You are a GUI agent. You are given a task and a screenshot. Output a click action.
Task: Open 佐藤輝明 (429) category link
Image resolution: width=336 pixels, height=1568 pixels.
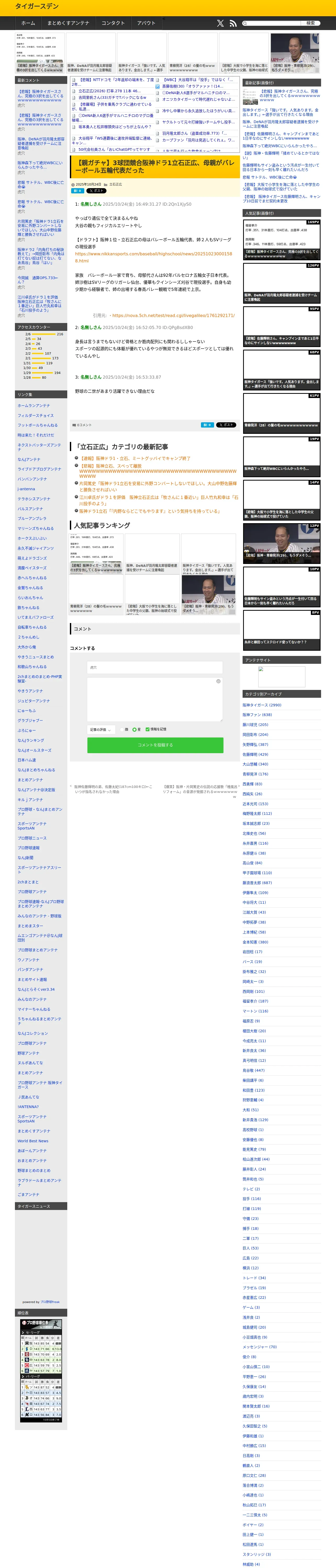tap(255, 754)
